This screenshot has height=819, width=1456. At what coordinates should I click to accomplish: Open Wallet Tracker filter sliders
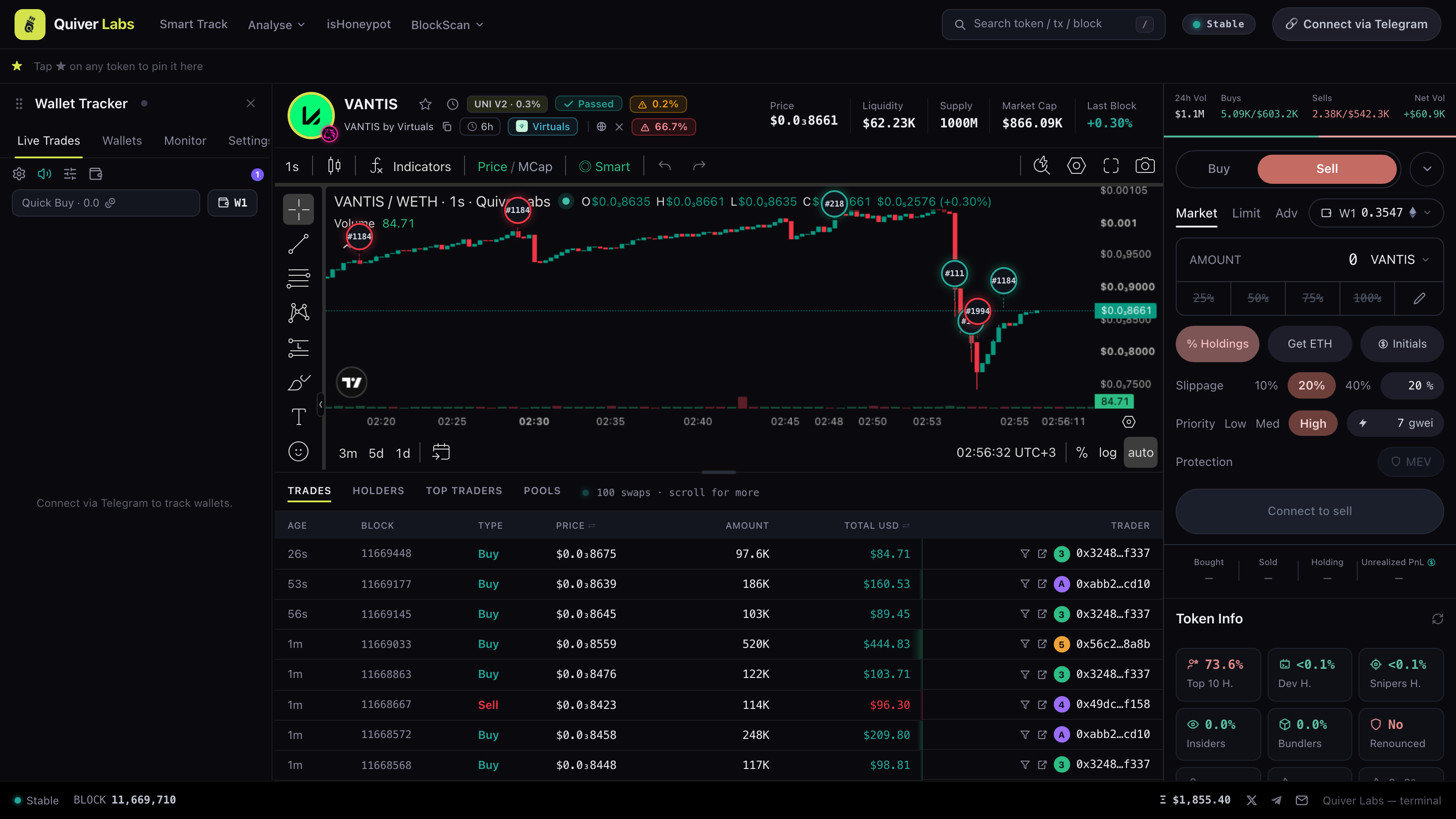pos(70,173)
